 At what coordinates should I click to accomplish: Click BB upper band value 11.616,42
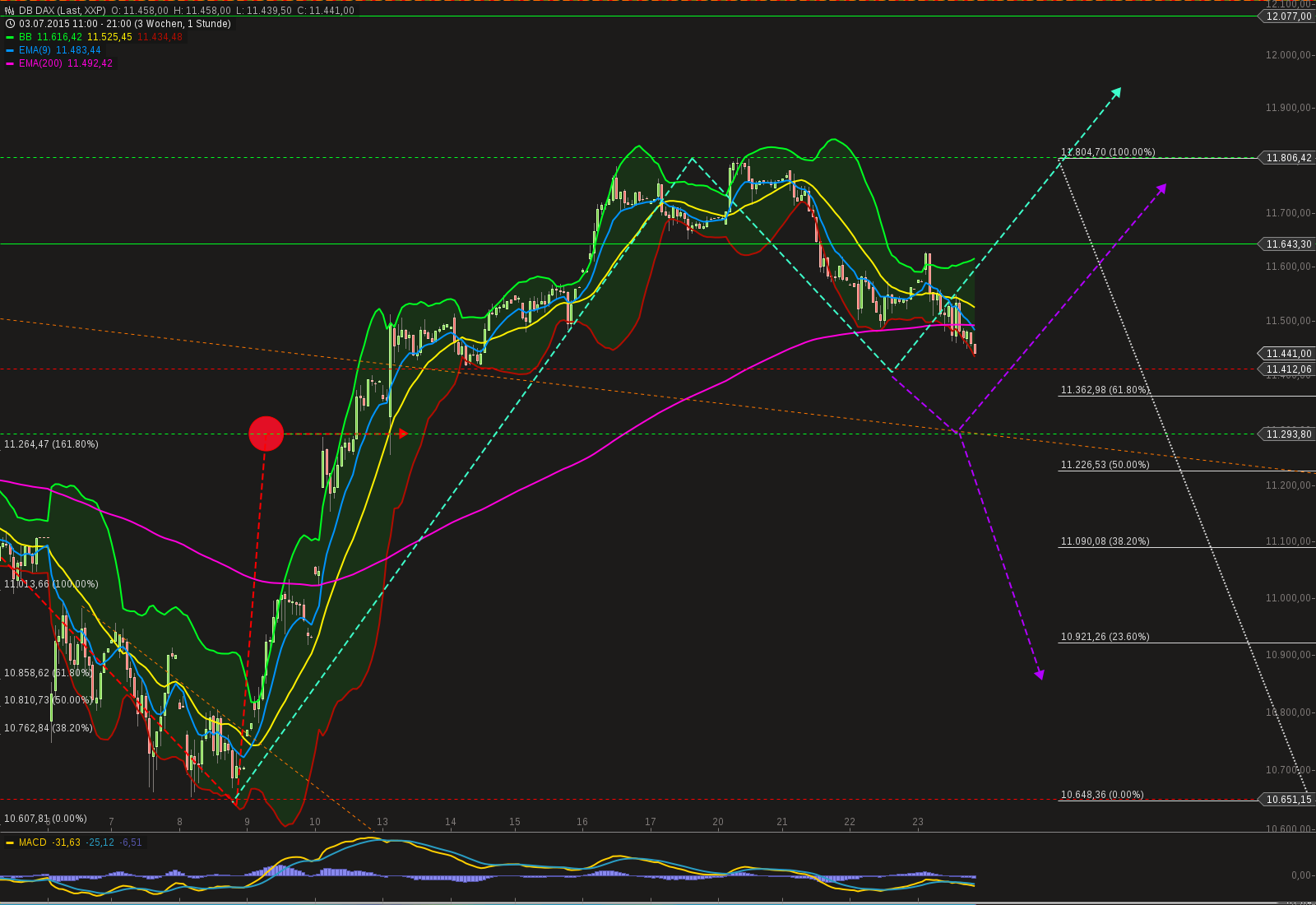(x=59, y=37)
